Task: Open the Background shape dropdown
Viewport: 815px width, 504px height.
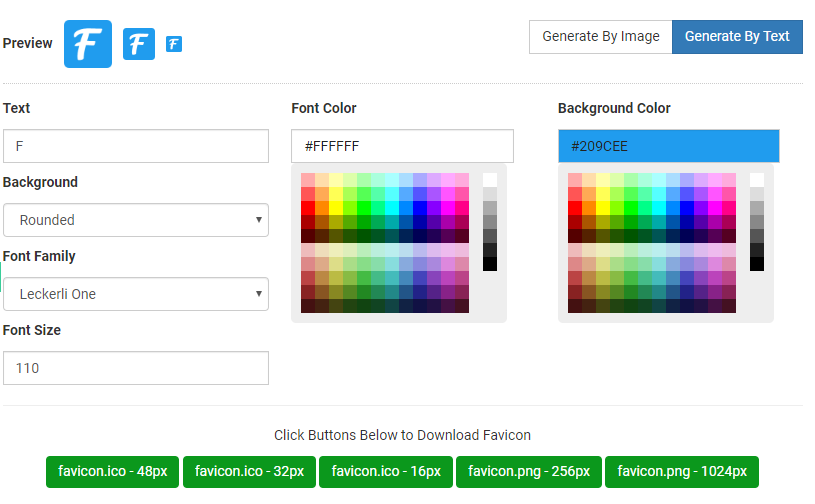Action: coord(136,220)
